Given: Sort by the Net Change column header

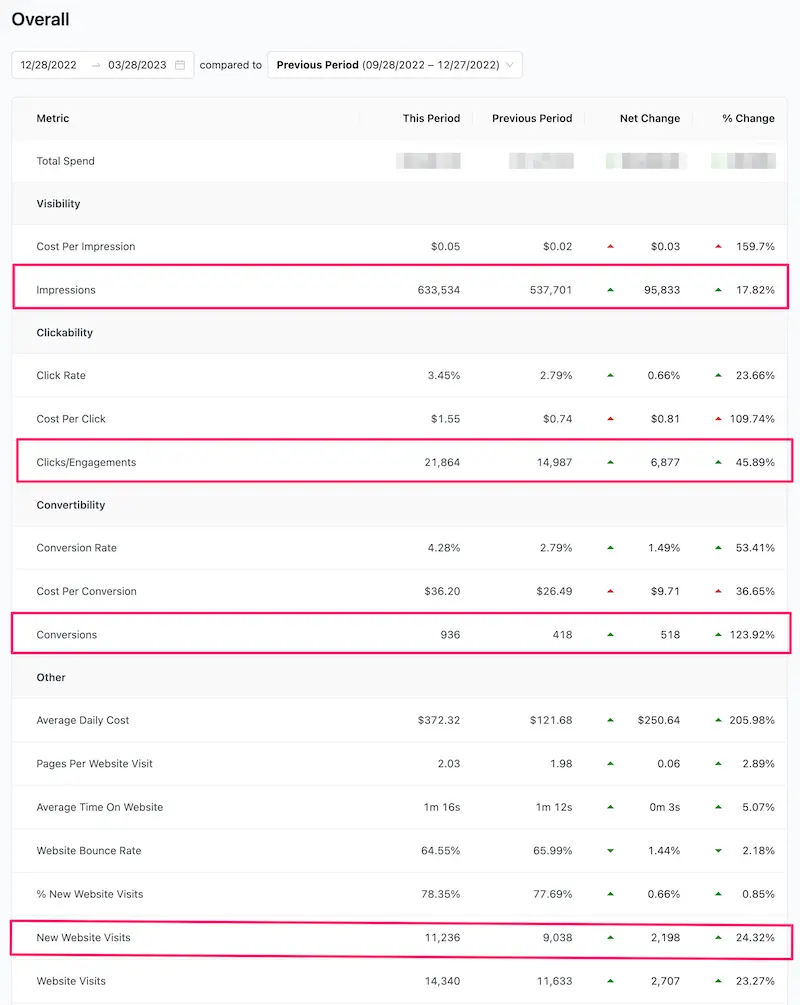Looking at the screenshot, I should tap(649, 118).
